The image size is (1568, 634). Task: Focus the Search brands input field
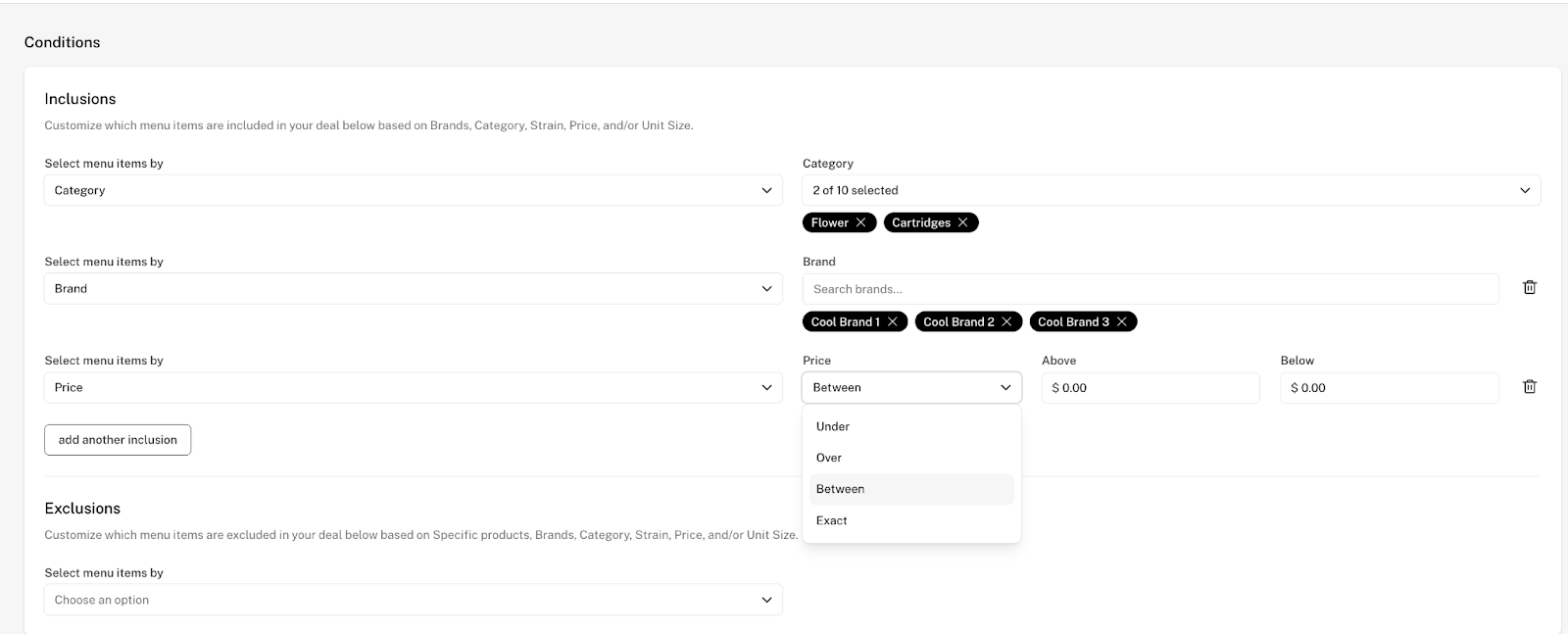tap(1150, 289)
